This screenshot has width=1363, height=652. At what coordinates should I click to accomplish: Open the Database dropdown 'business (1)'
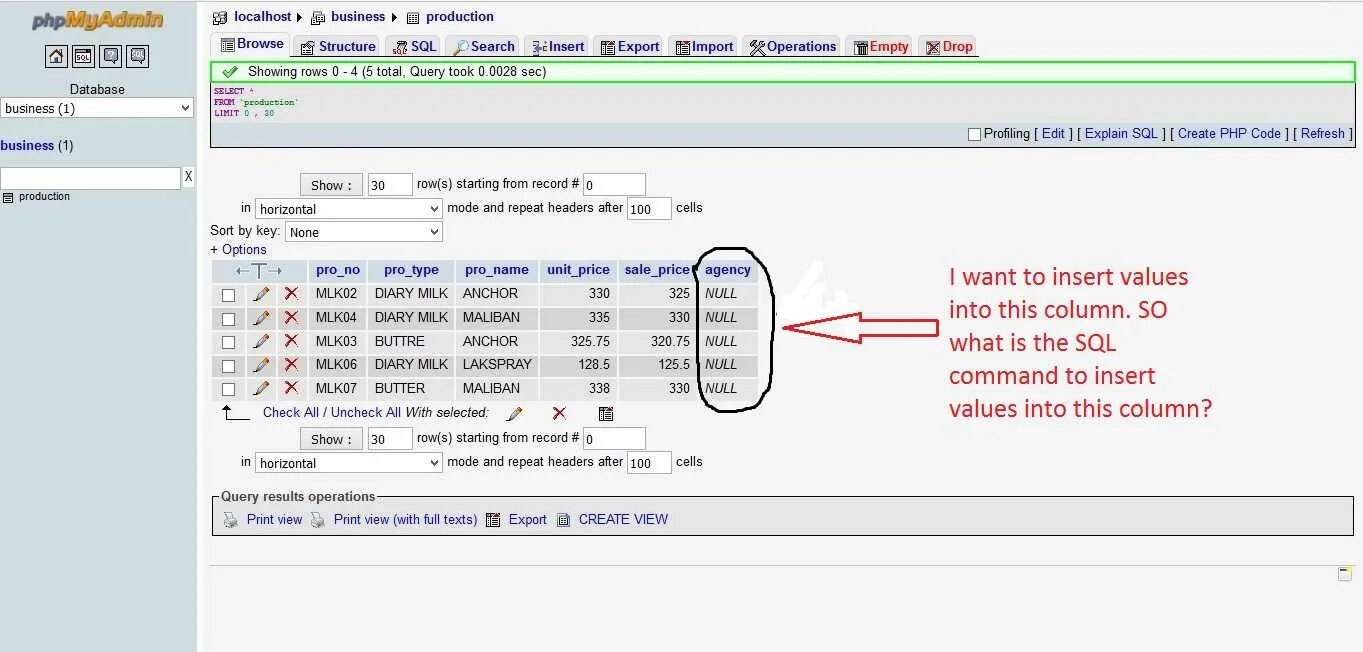coord(97,108)
